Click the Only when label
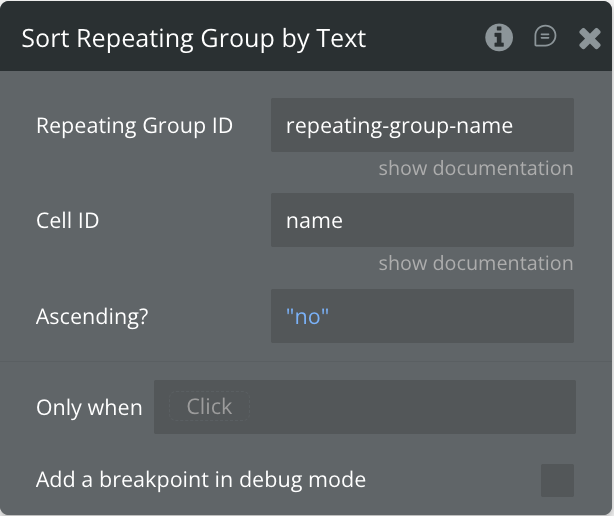 coord(89,408)
